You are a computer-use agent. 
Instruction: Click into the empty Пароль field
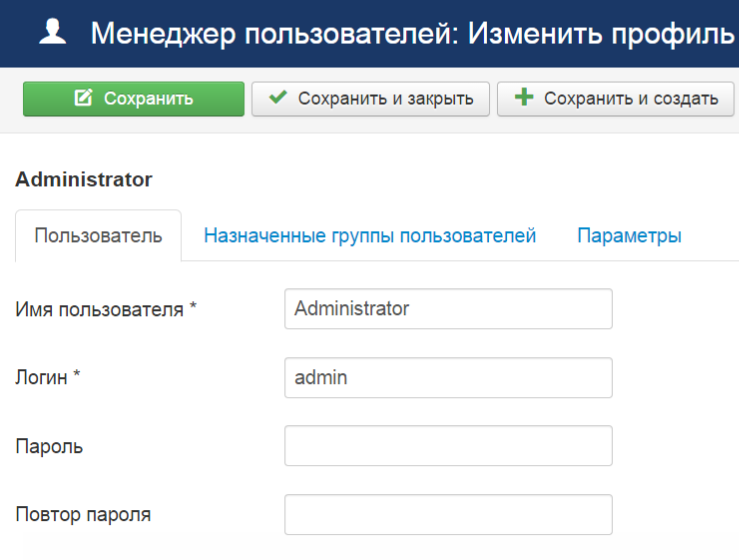tap(448, 446)
